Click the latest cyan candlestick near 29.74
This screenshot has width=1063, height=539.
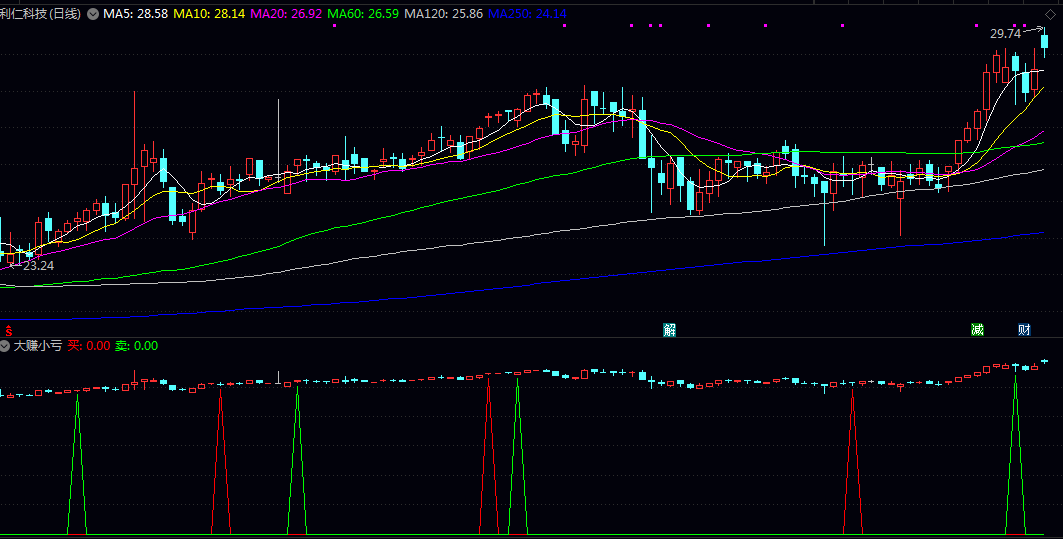tap(1045, 44)
